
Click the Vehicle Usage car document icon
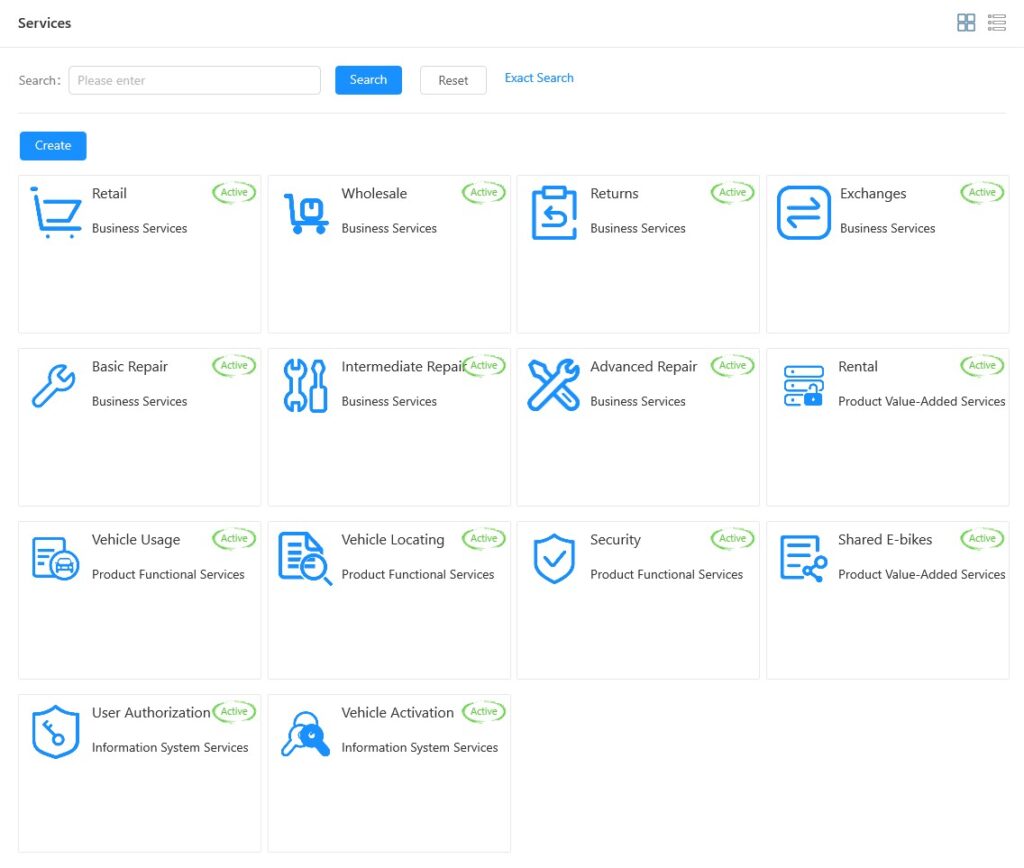(56, 558)
